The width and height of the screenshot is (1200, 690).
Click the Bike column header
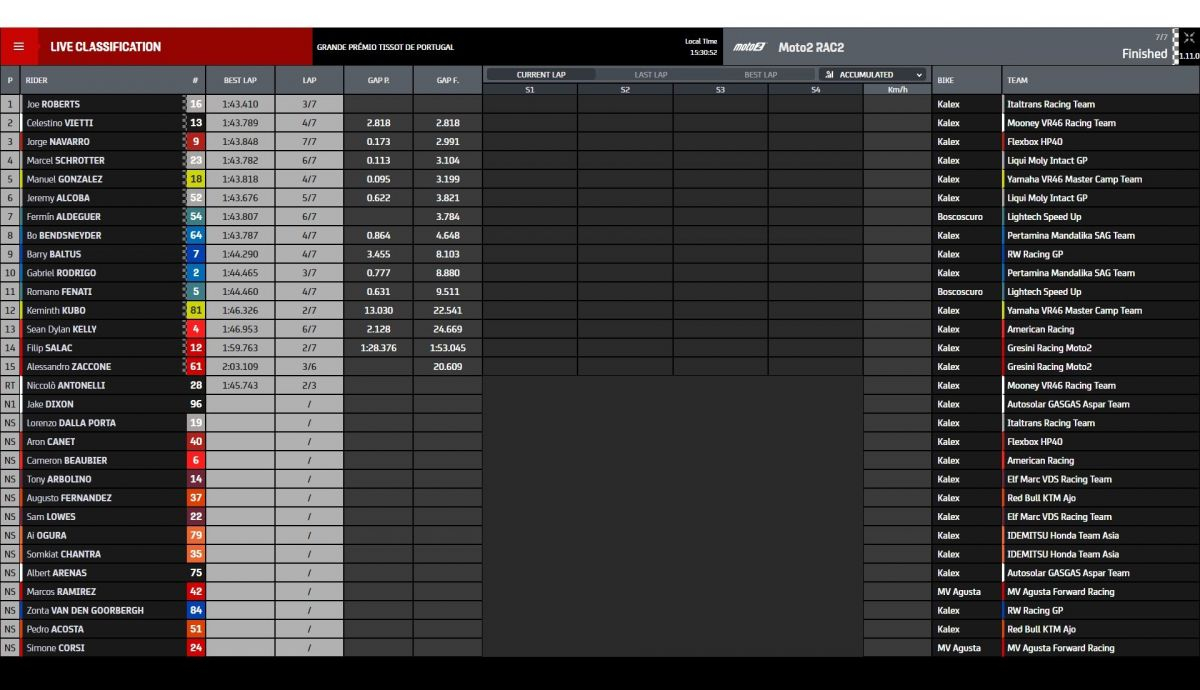click(x=966, y=80)
